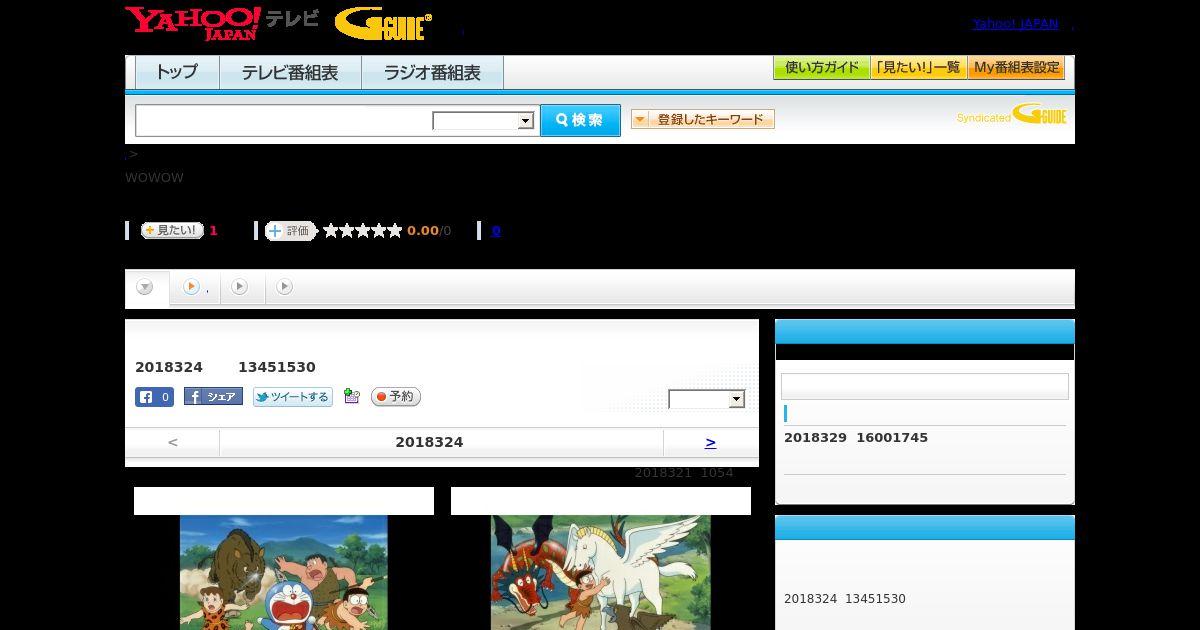Click the 見たい! add button

pyautogui.click(x=172, y=230)
